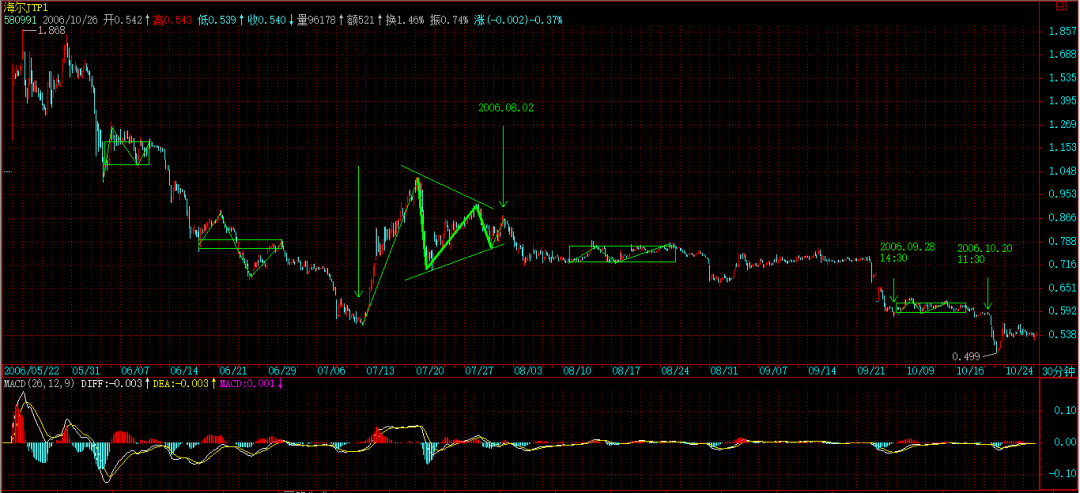
Task: Click the 06/14 date on time axis
Action: click(184, 370)
